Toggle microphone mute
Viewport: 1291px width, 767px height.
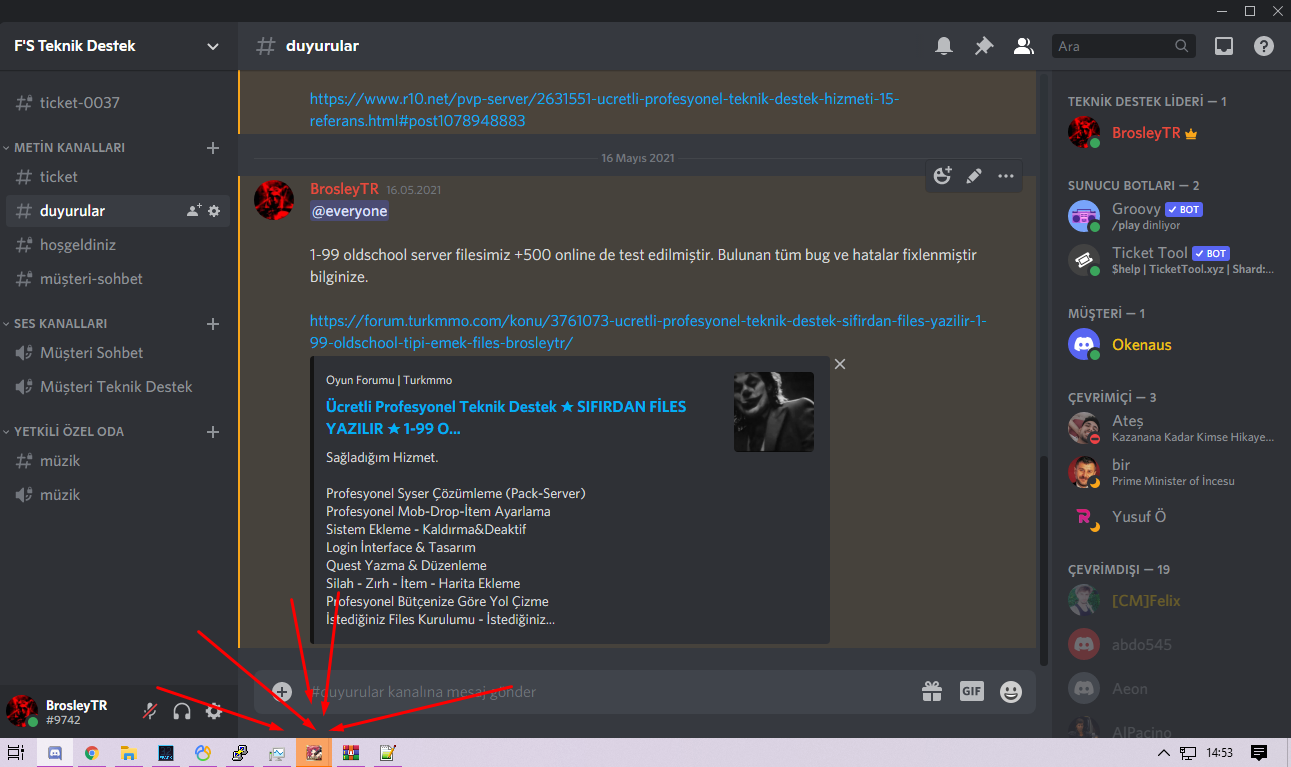point(150,712)
